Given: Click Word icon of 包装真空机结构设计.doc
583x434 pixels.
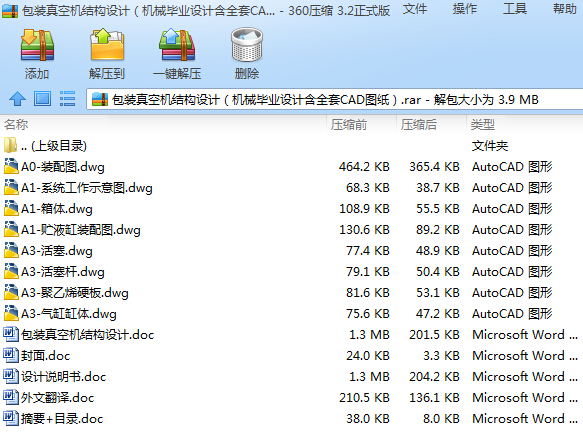Looking at the screenshot, I should 11,334.
